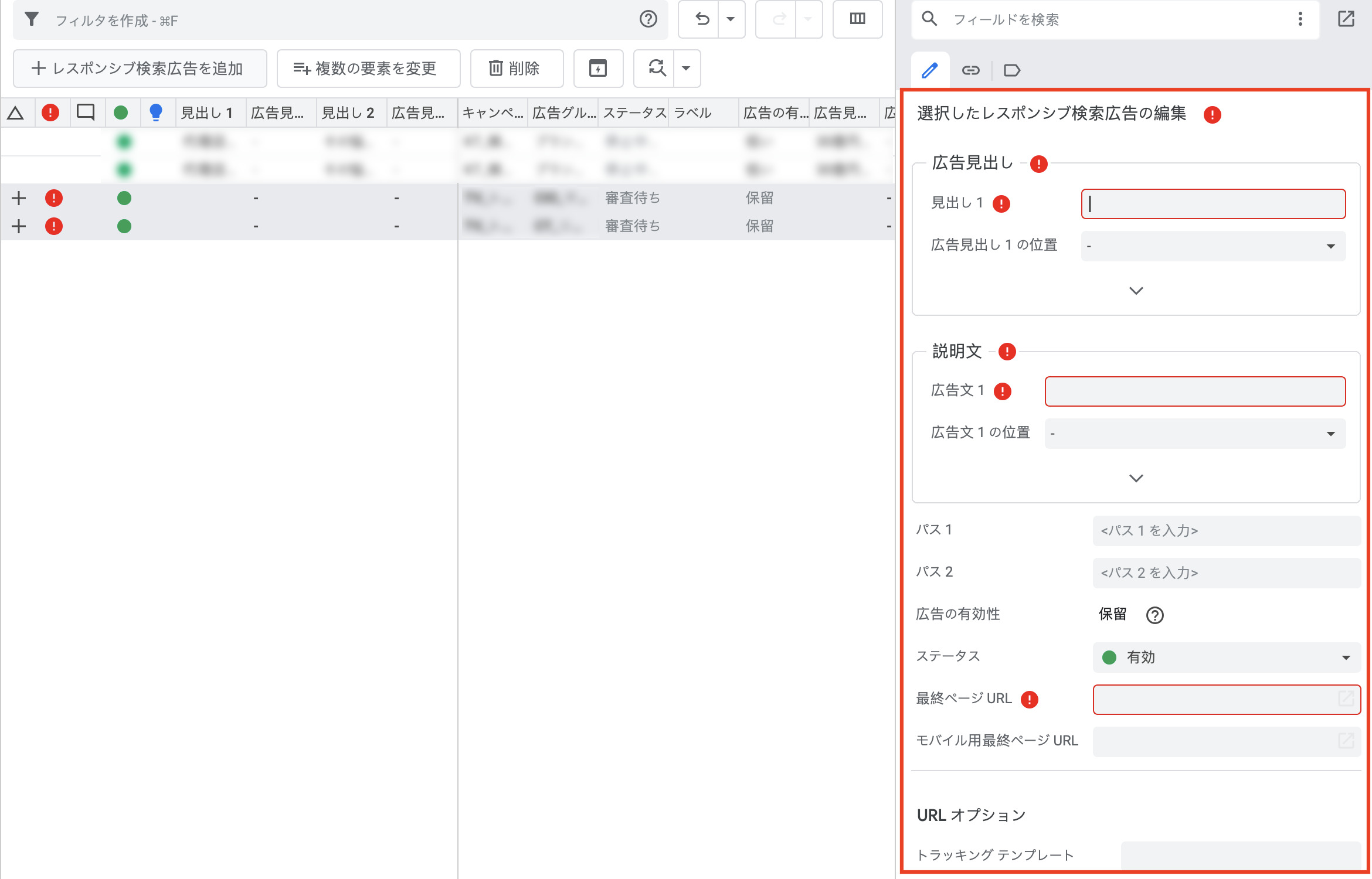Viewport: 1372px width, 879px height.
Task: Sort by the error status column header
Action: 50,113
